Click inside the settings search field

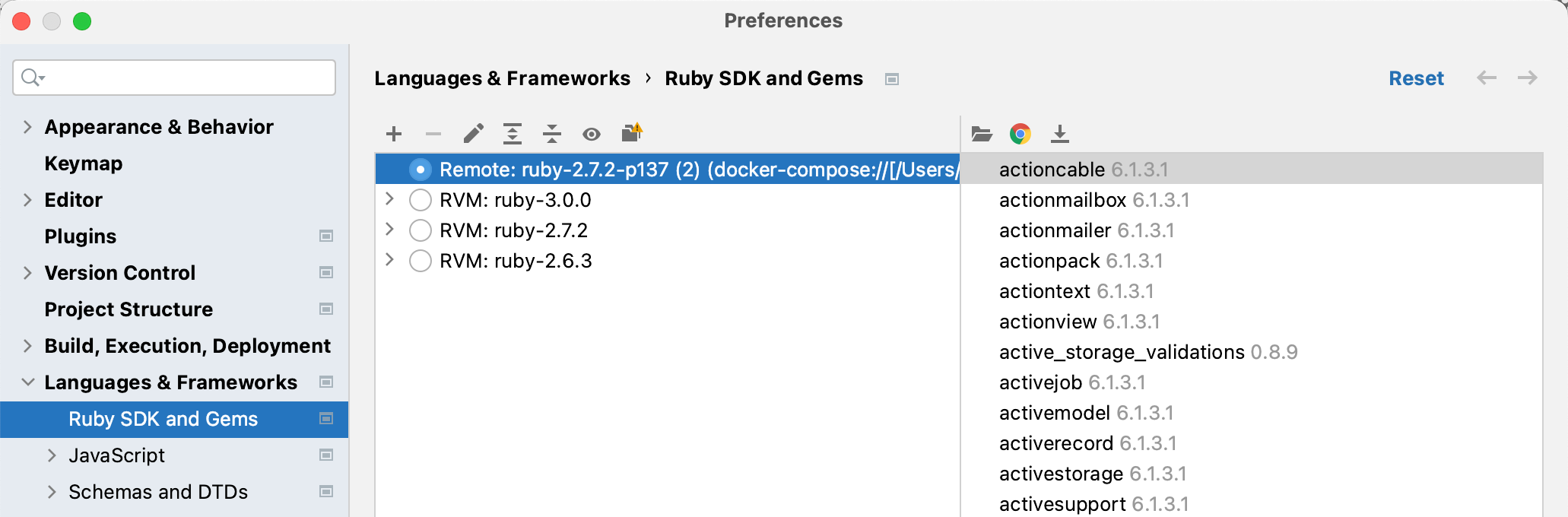coord(173,77)
